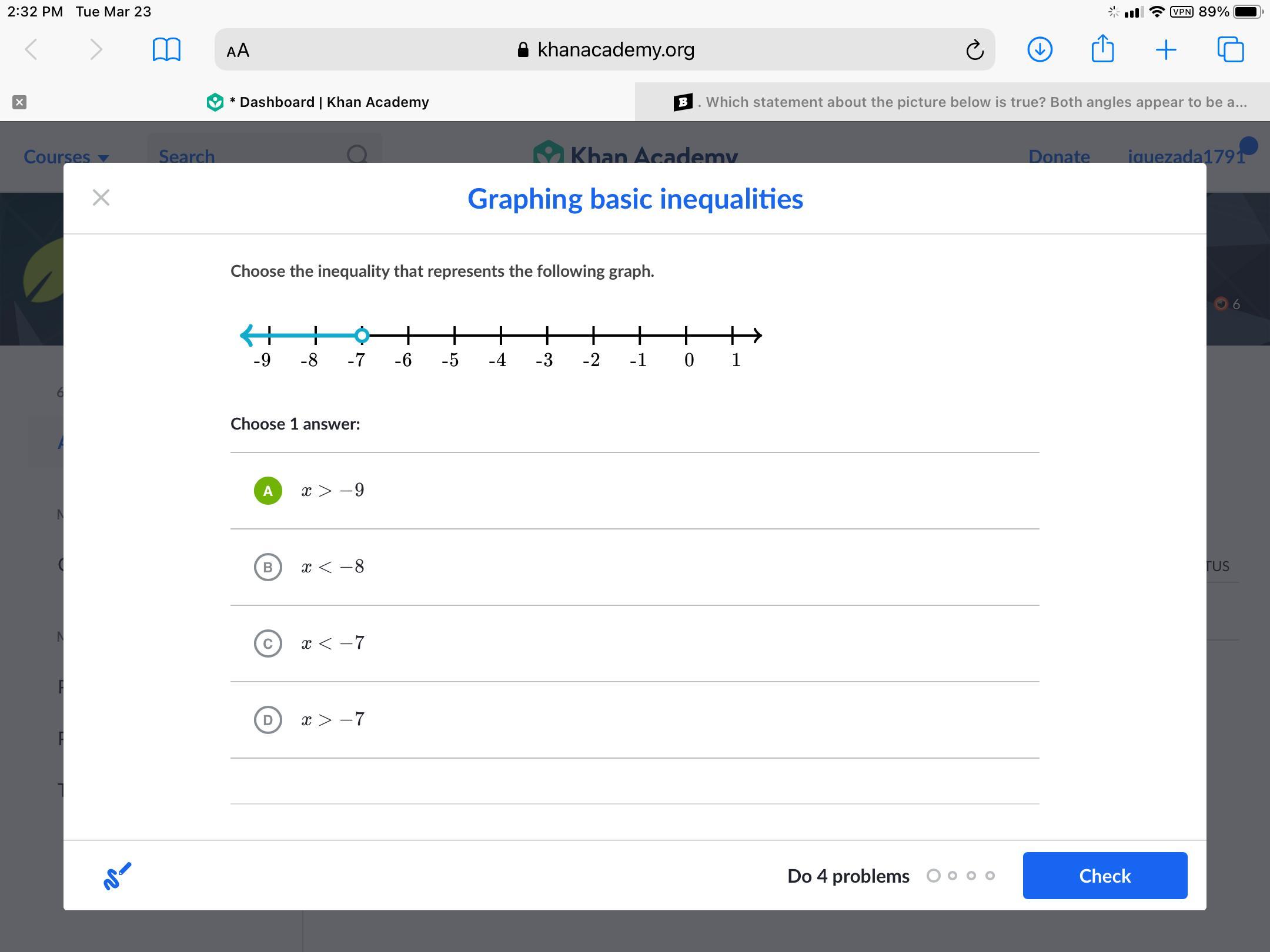The width and height of the screenshot is (1270, 952).
Task: Close the Dashboard Khan Academy tab
Action: 19,102
